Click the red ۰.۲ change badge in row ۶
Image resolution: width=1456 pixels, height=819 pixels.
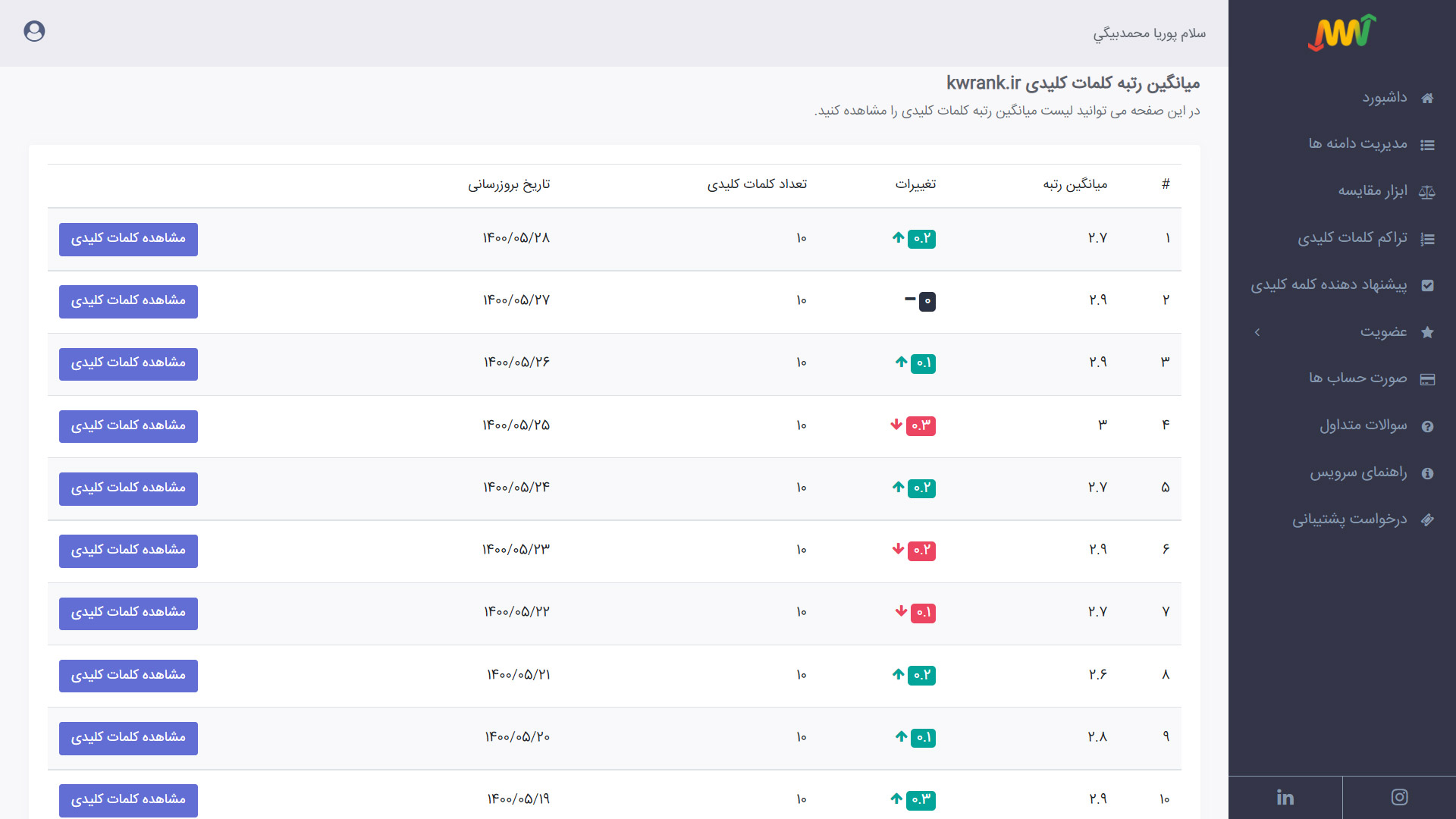(921, 551)
